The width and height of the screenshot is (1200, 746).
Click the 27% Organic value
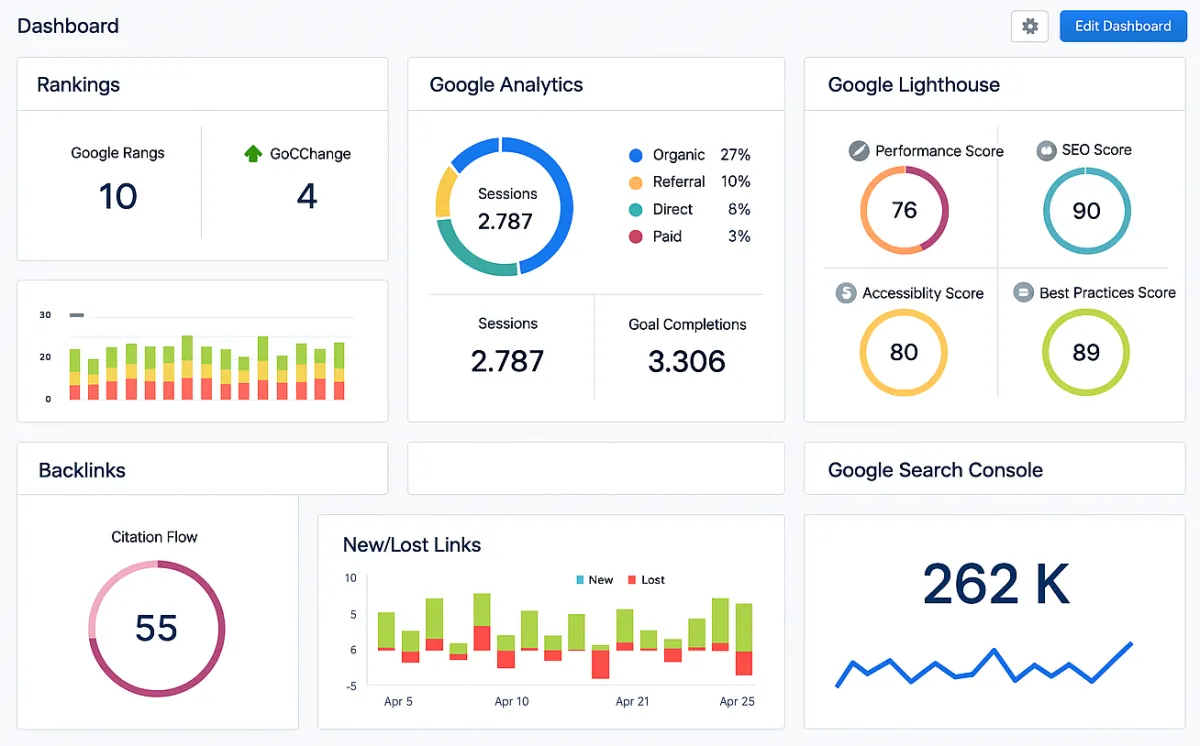(x=735, y=155)
